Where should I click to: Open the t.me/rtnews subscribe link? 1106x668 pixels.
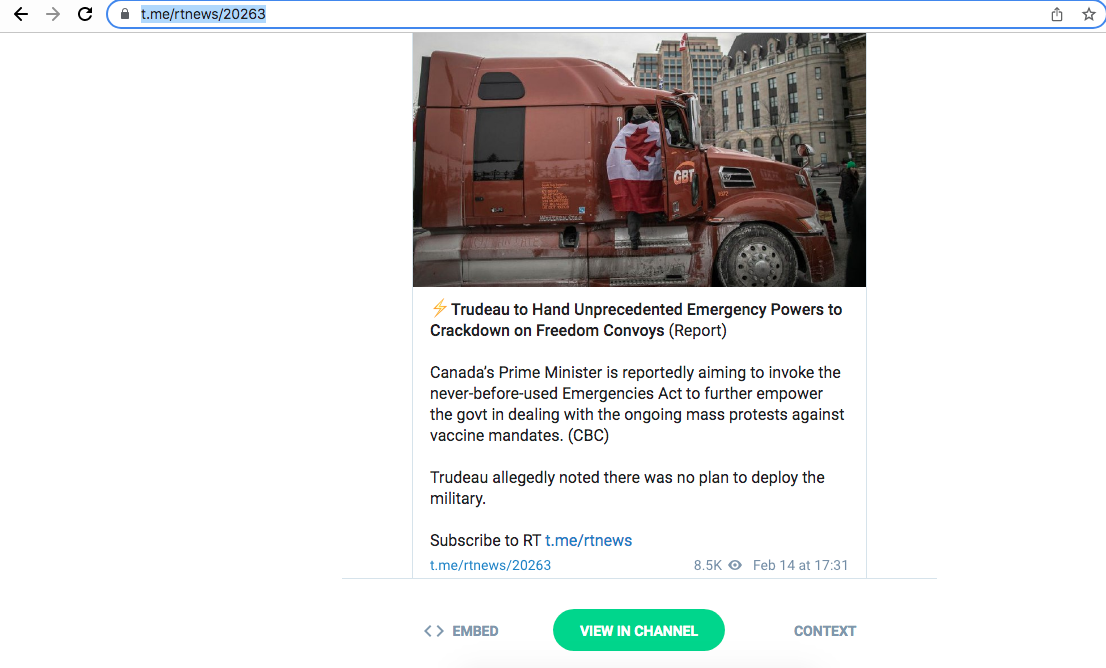click(588, 540)
